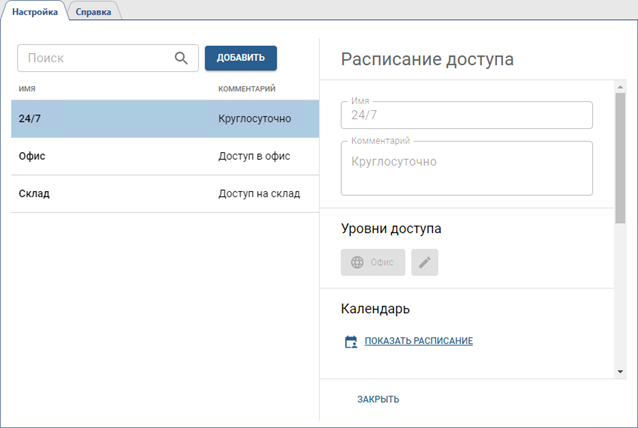The height and width of the screenshot is (428, 638).
Task: Click the globe icon on the Офис chip
Action: click(x=357, y=262)
